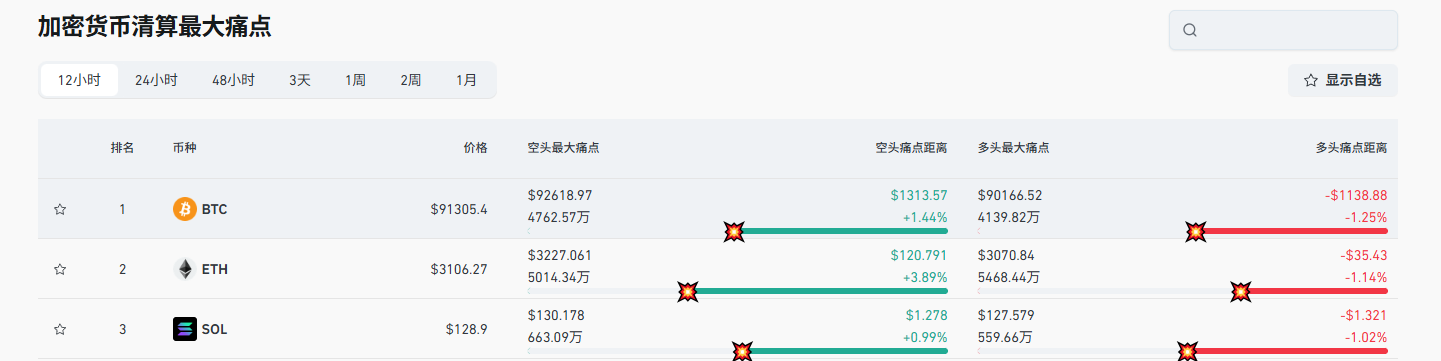Open the BTC coin name link

tap(214, 210)
